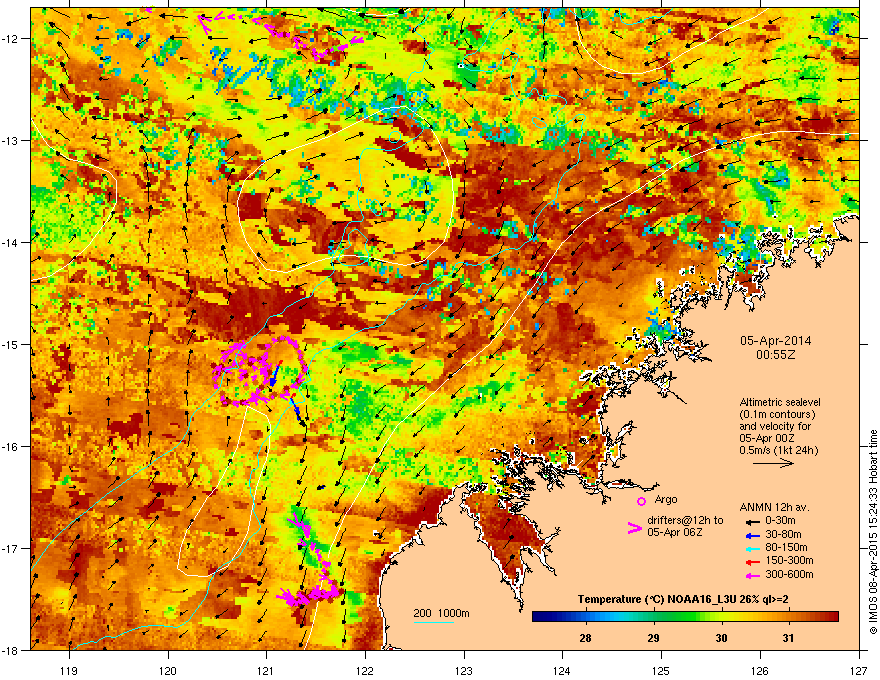Click the '150-300m' depth label
Viewport: 880px width, 680px height.
(790, 560)
